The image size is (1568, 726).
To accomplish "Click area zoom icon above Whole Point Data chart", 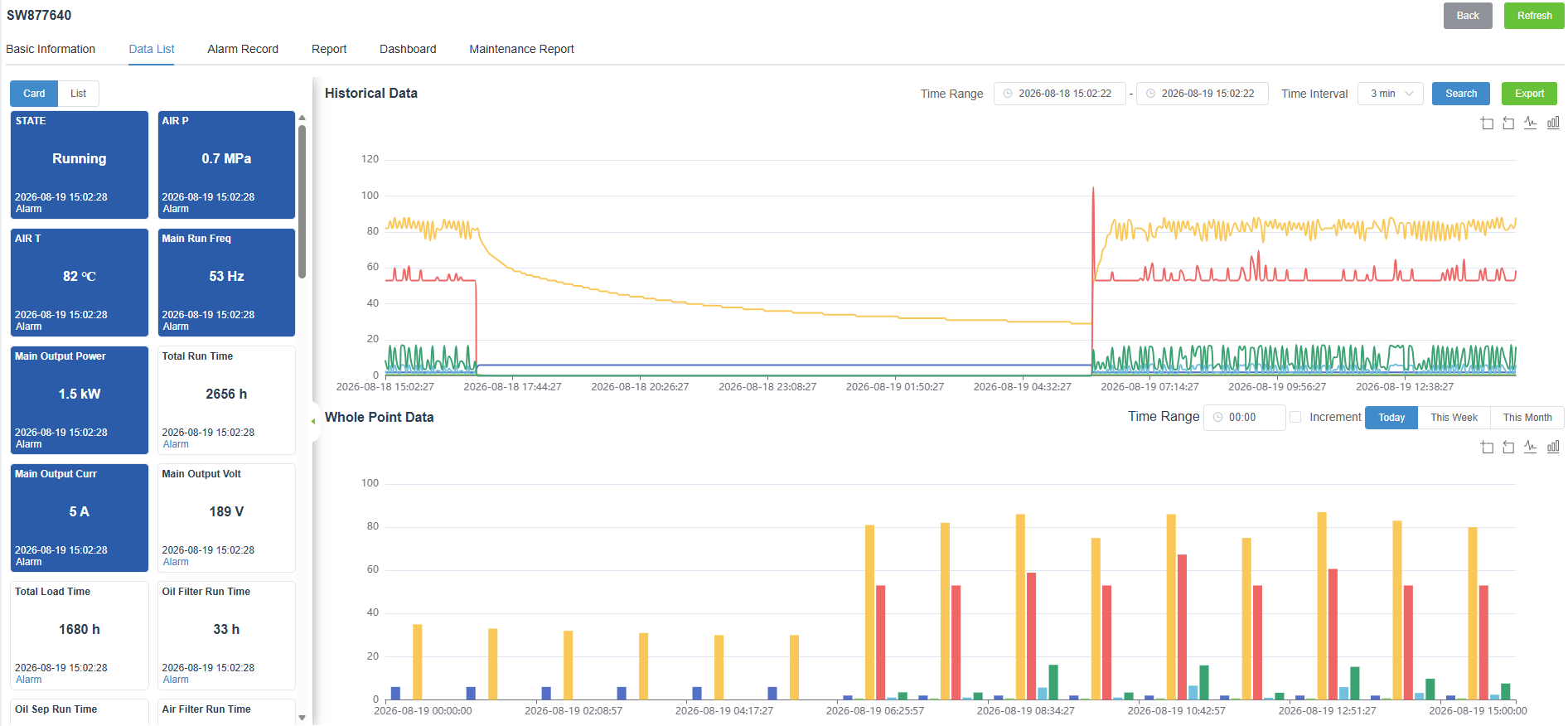I will [1487, 447].
